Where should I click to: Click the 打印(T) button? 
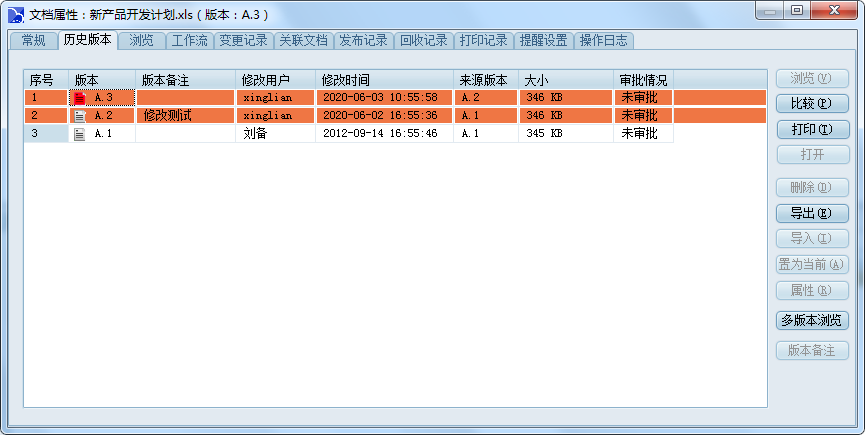tap(812, 129)
